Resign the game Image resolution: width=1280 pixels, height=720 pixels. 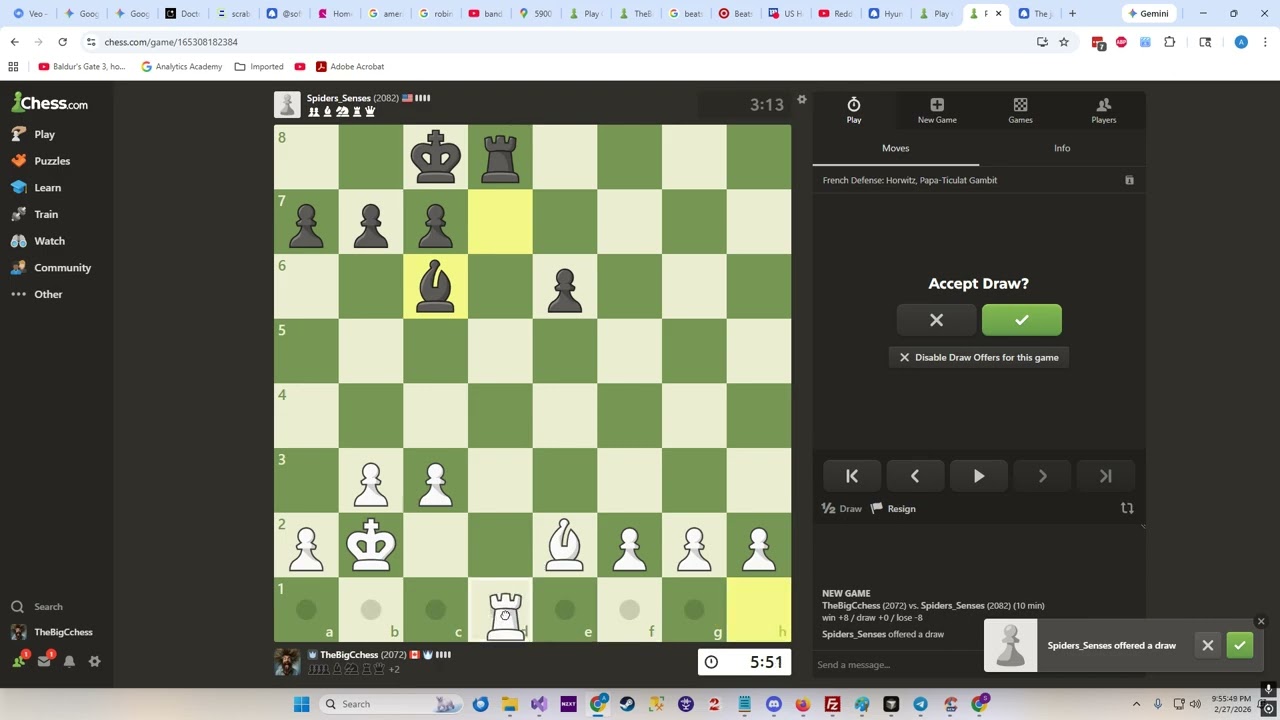click(893, 508)
